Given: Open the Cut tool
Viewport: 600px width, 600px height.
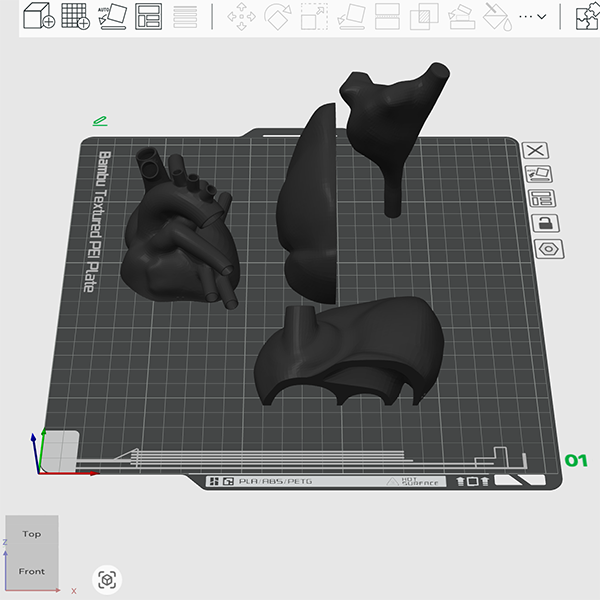Looking at the screenshot, I should (388, 16).
